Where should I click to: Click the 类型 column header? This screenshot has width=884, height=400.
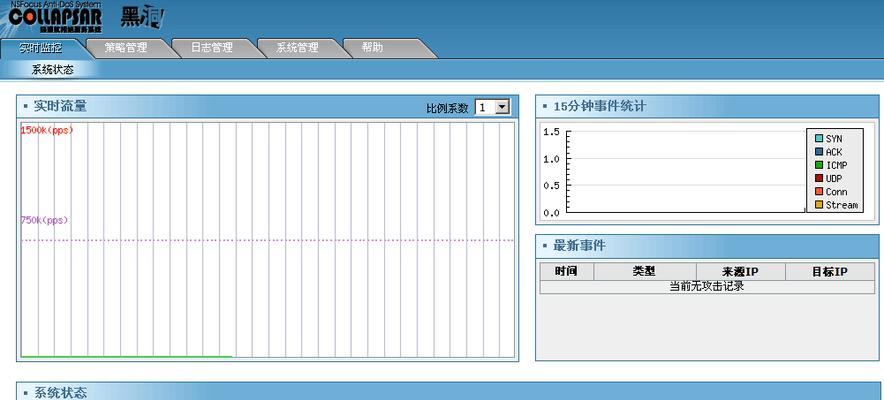click(x=644, y=272)
